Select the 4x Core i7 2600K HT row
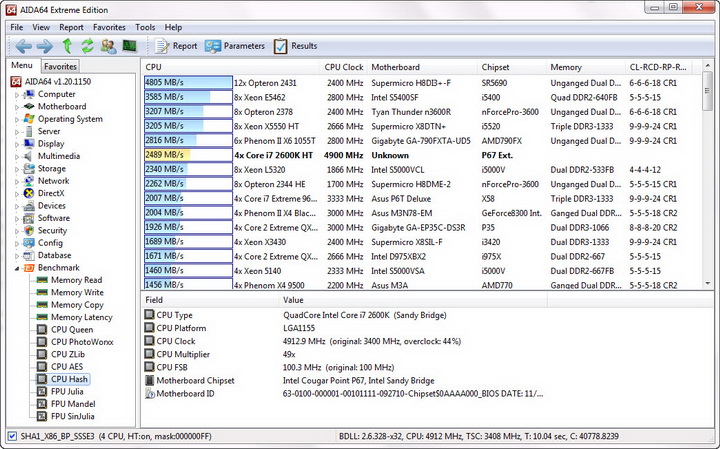Screen dimensions: 720x449 coord(420,155)
